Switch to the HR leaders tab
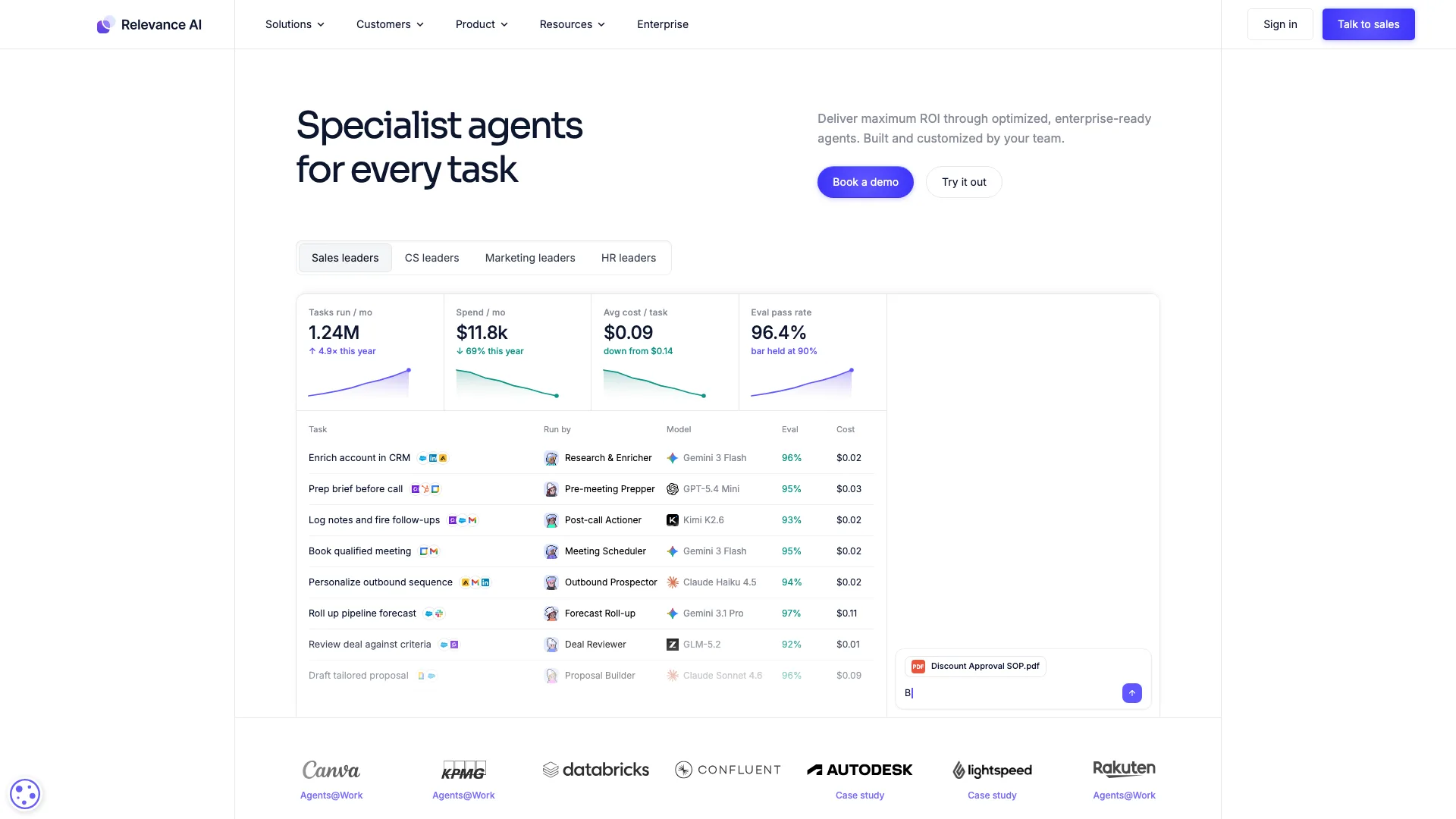The image size is (1456, 819). pos(629,258)
